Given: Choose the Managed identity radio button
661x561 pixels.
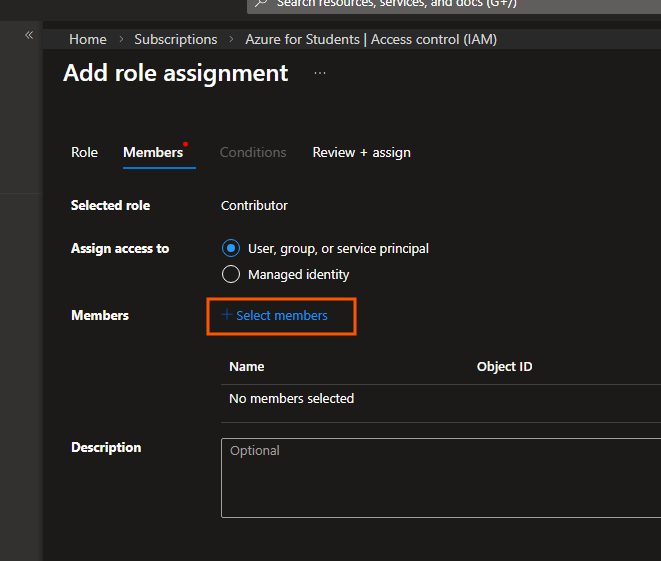Looking at the screenshot, I should point(231,274).
